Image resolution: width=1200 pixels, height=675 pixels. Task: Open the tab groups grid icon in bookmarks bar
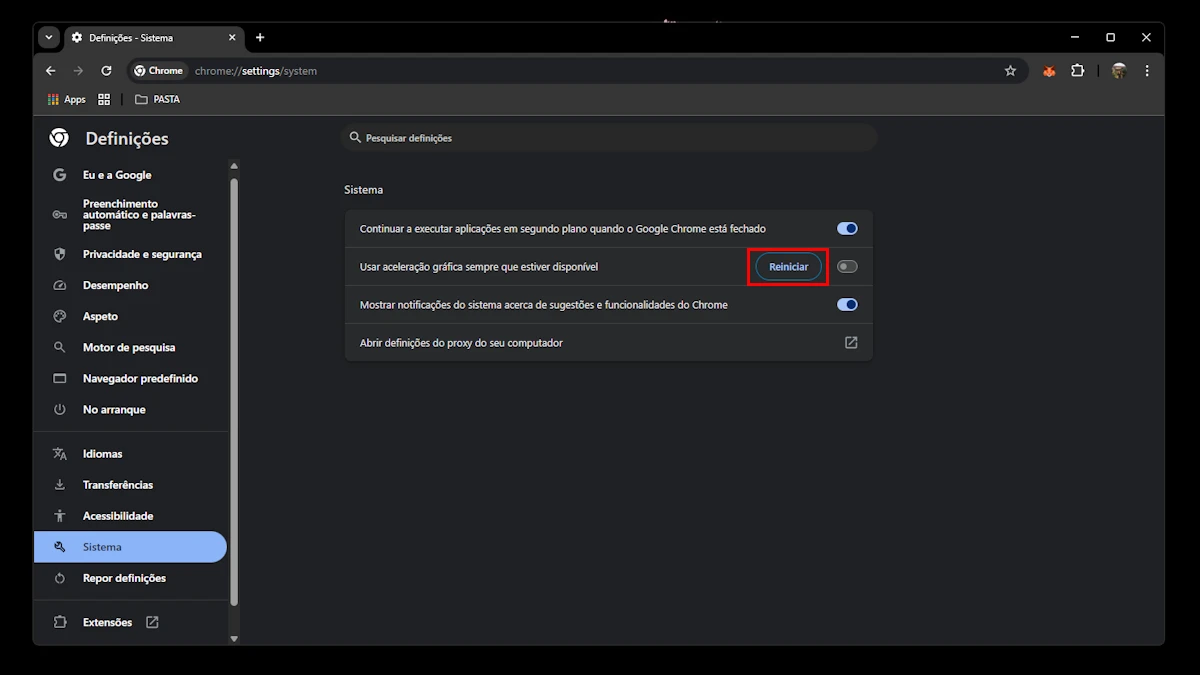(104, 99)
